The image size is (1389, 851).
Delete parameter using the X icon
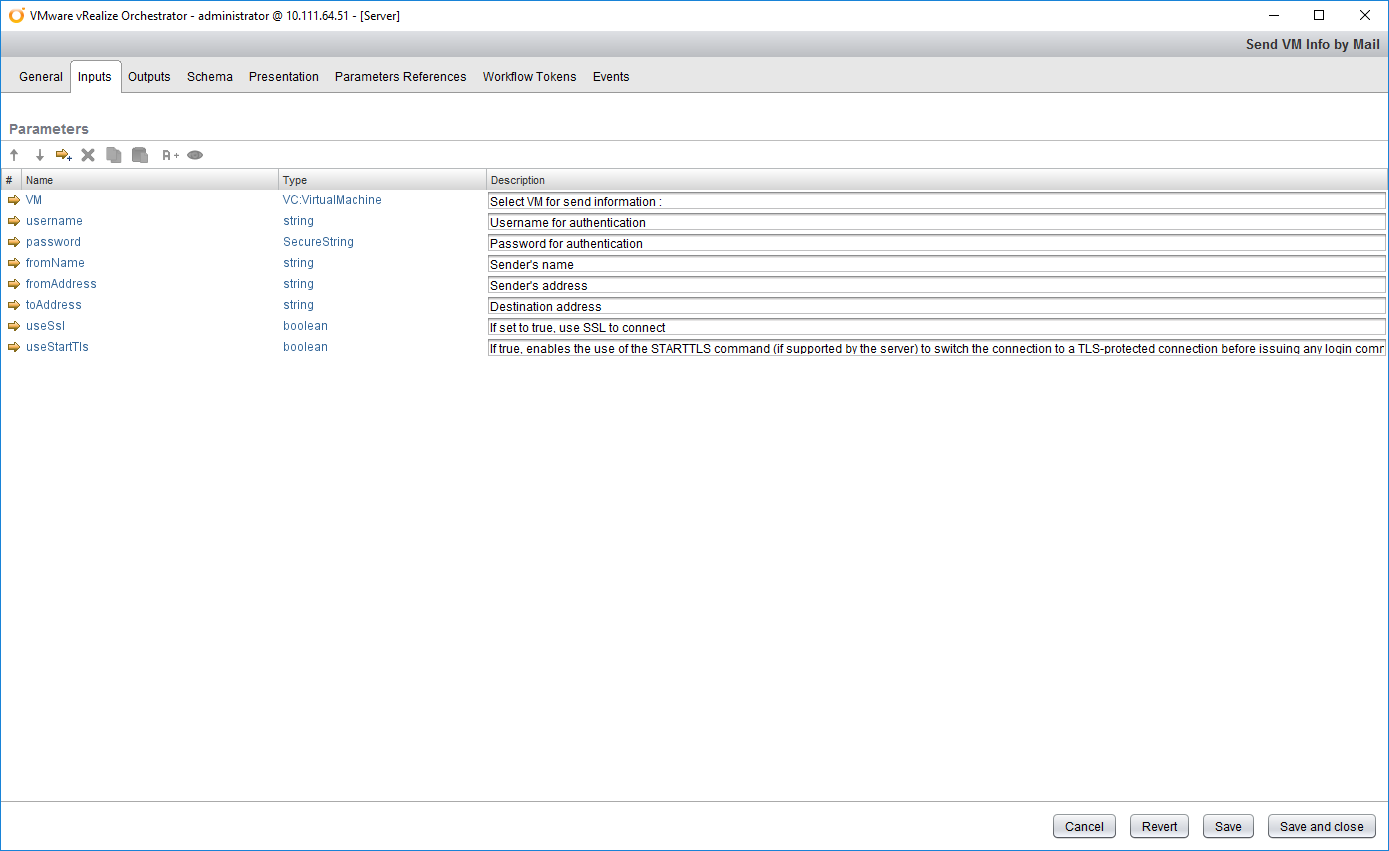[x=88, y=155]
